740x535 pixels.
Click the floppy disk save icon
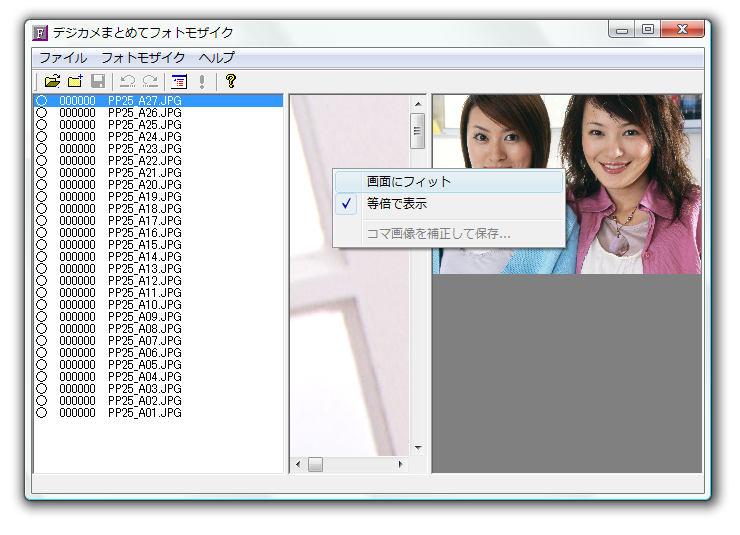pos(98,82)
